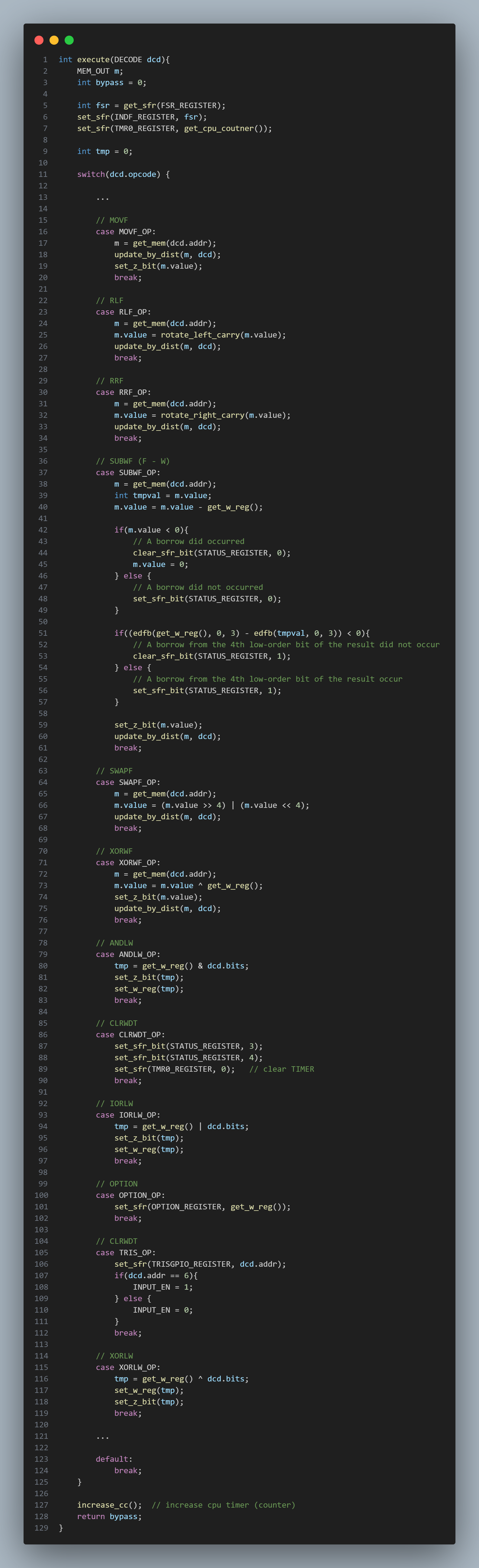Click the green maximize dot

(x=69, y=40)
